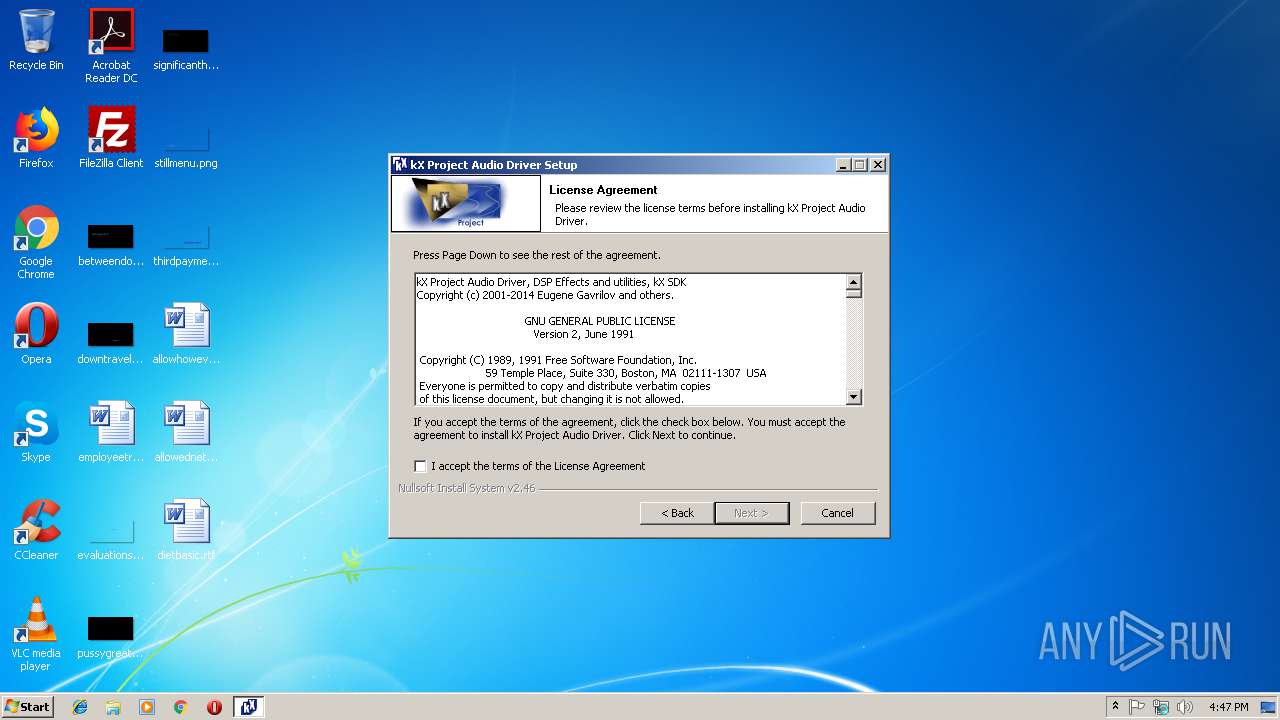Open Windows Explorer from taskbar

tap(113, 707)
